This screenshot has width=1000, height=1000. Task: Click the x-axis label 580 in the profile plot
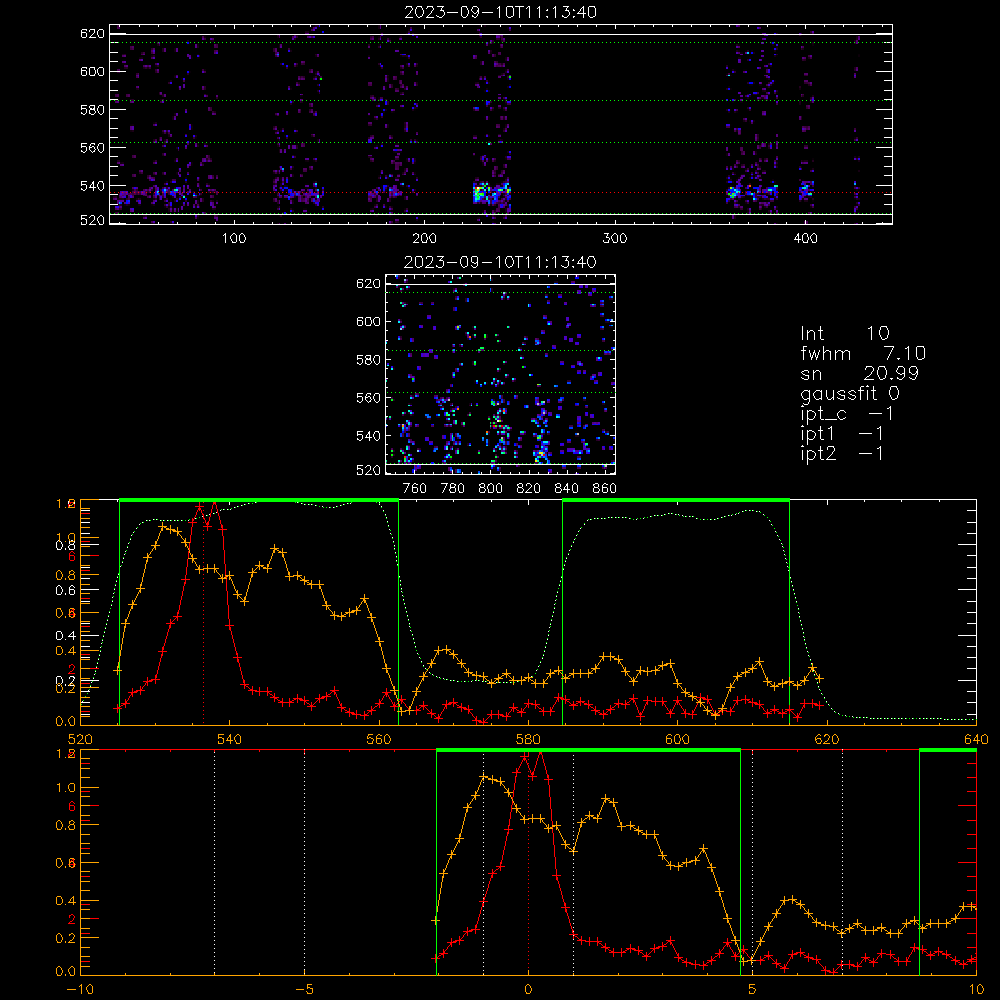pyautogui.click(x=528, y=740)
